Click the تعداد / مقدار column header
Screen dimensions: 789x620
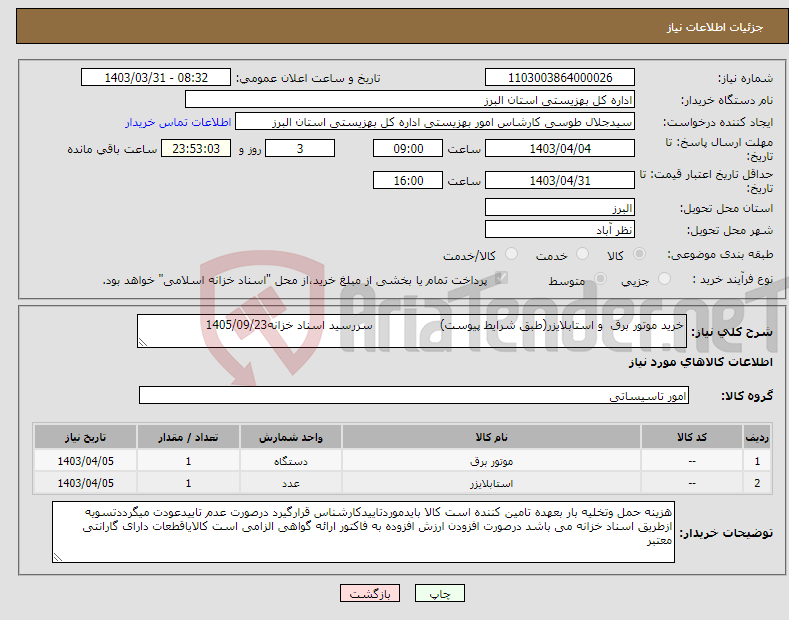[x=188, y=437]
